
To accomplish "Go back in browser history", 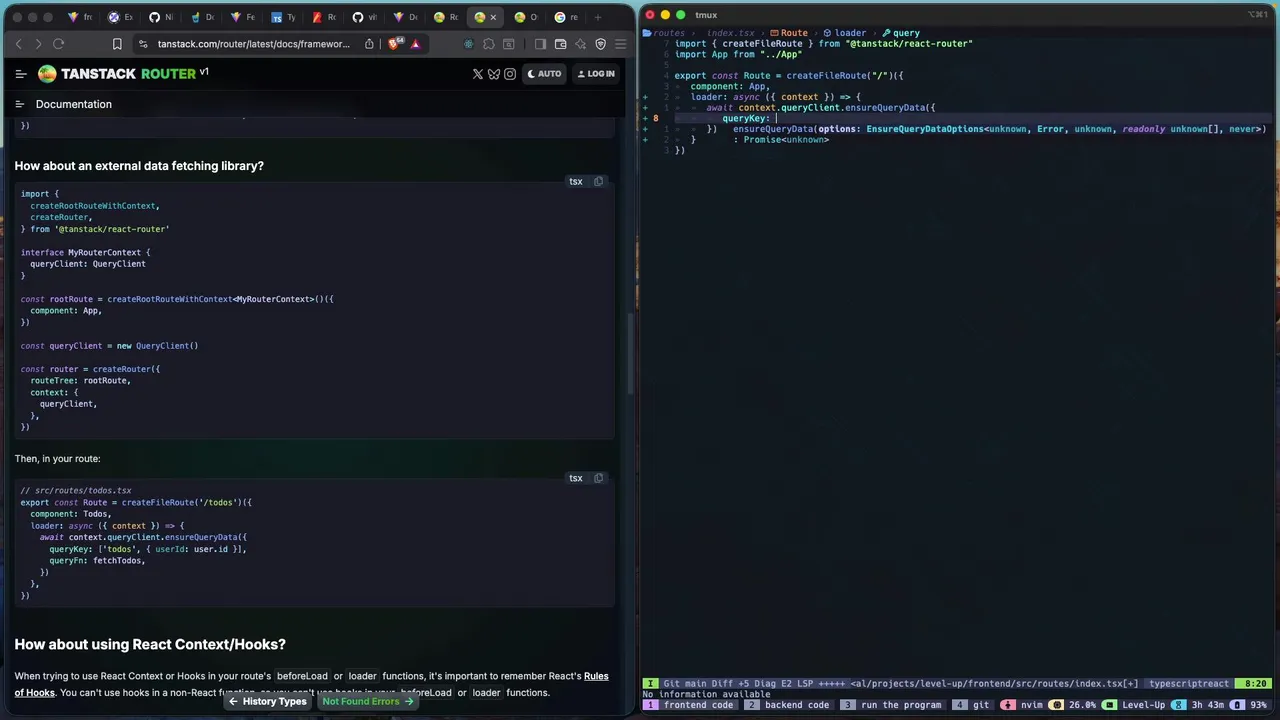I will [18, 44].
